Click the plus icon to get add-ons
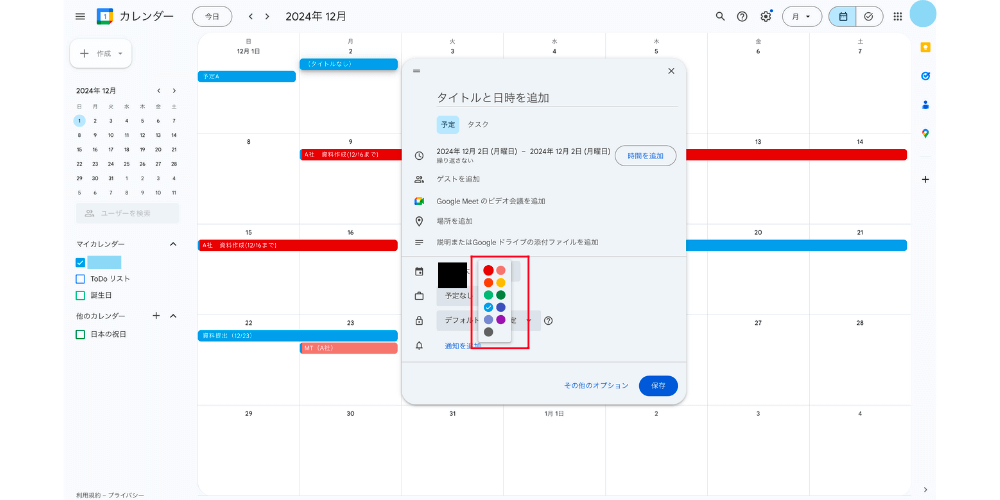 click(x=925, y=180)
